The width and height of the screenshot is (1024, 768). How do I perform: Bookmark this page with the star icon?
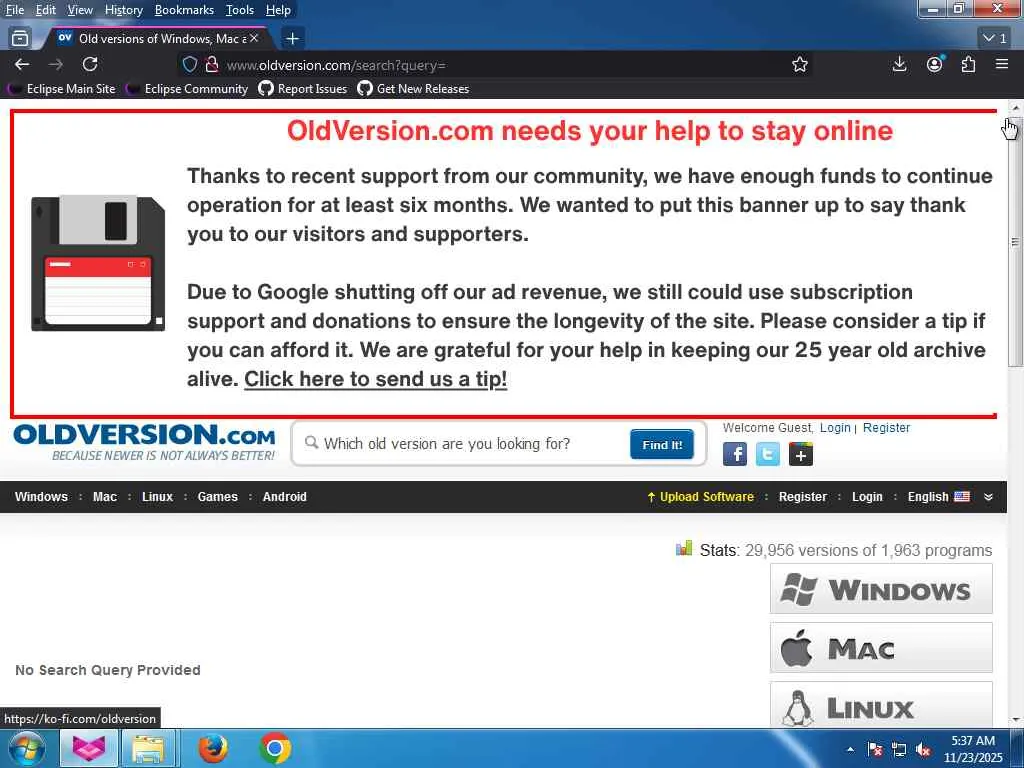pyautogui.click(x=799, y=65)
